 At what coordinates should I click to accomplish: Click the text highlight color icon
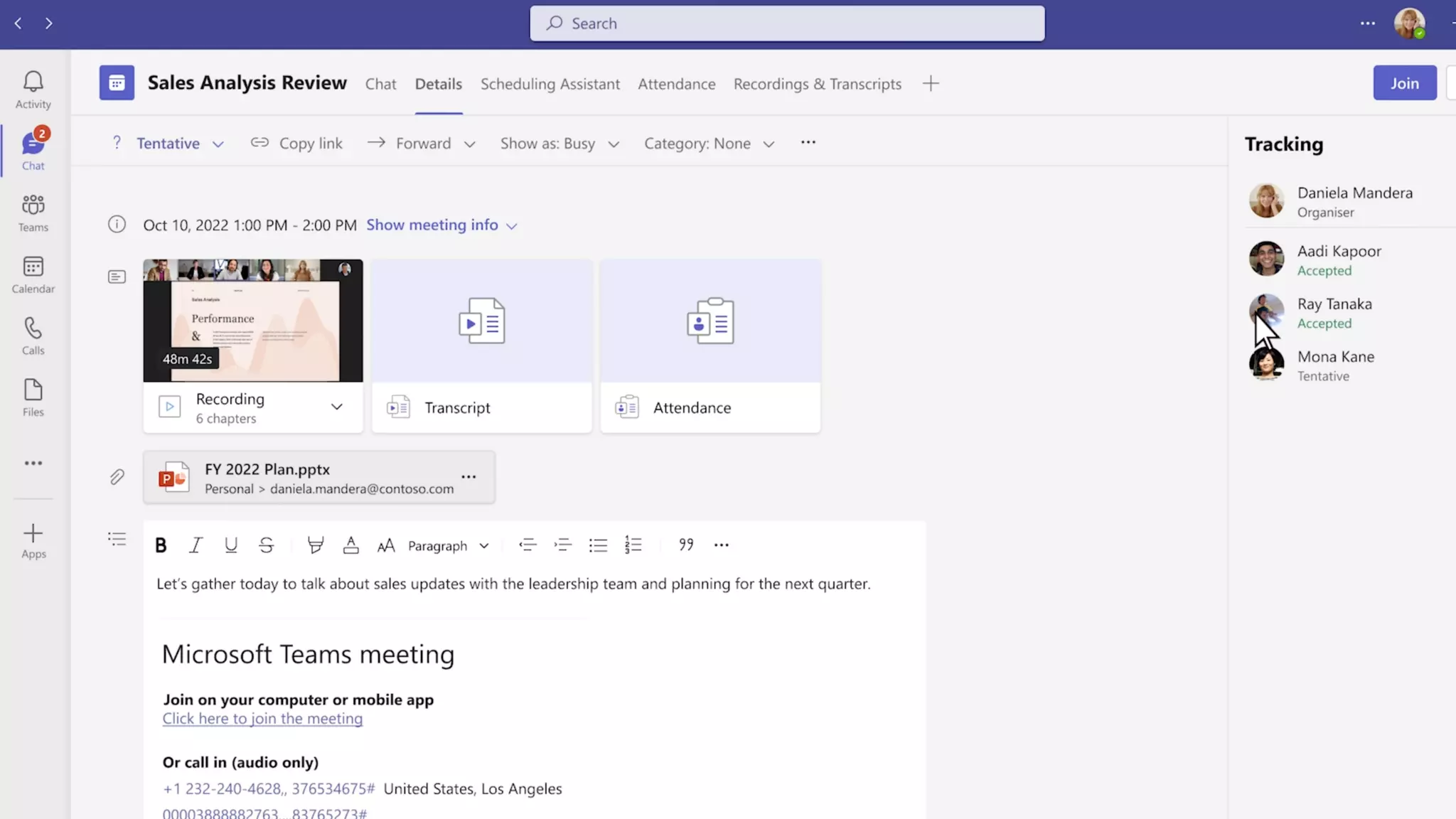coord(315,545)
